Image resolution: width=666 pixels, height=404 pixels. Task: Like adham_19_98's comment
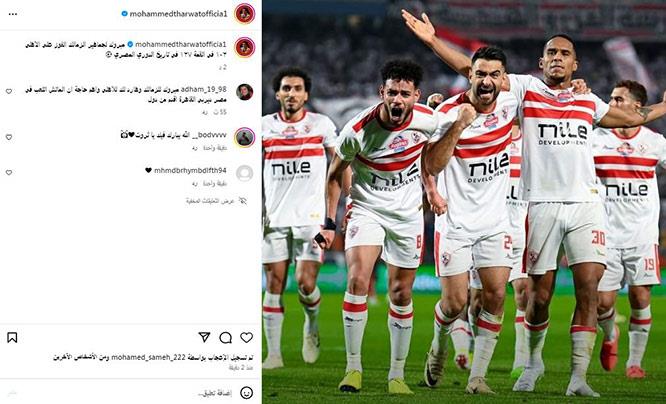[8, 91]
